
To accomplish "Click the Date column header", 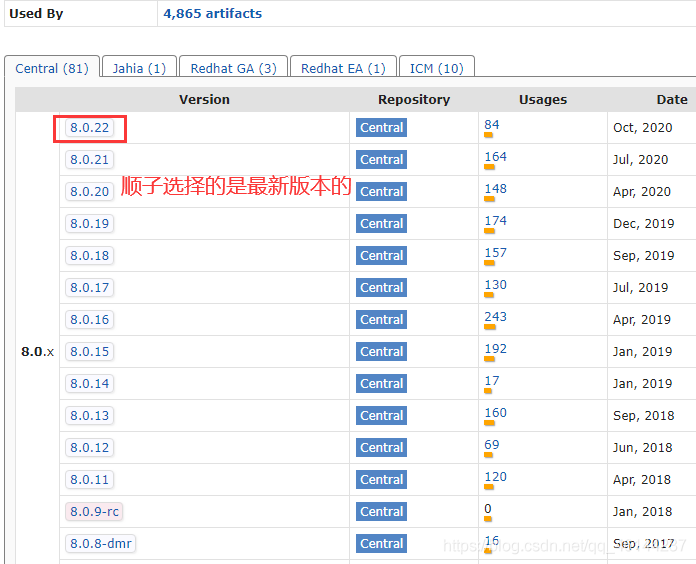I will coord(672,99).
